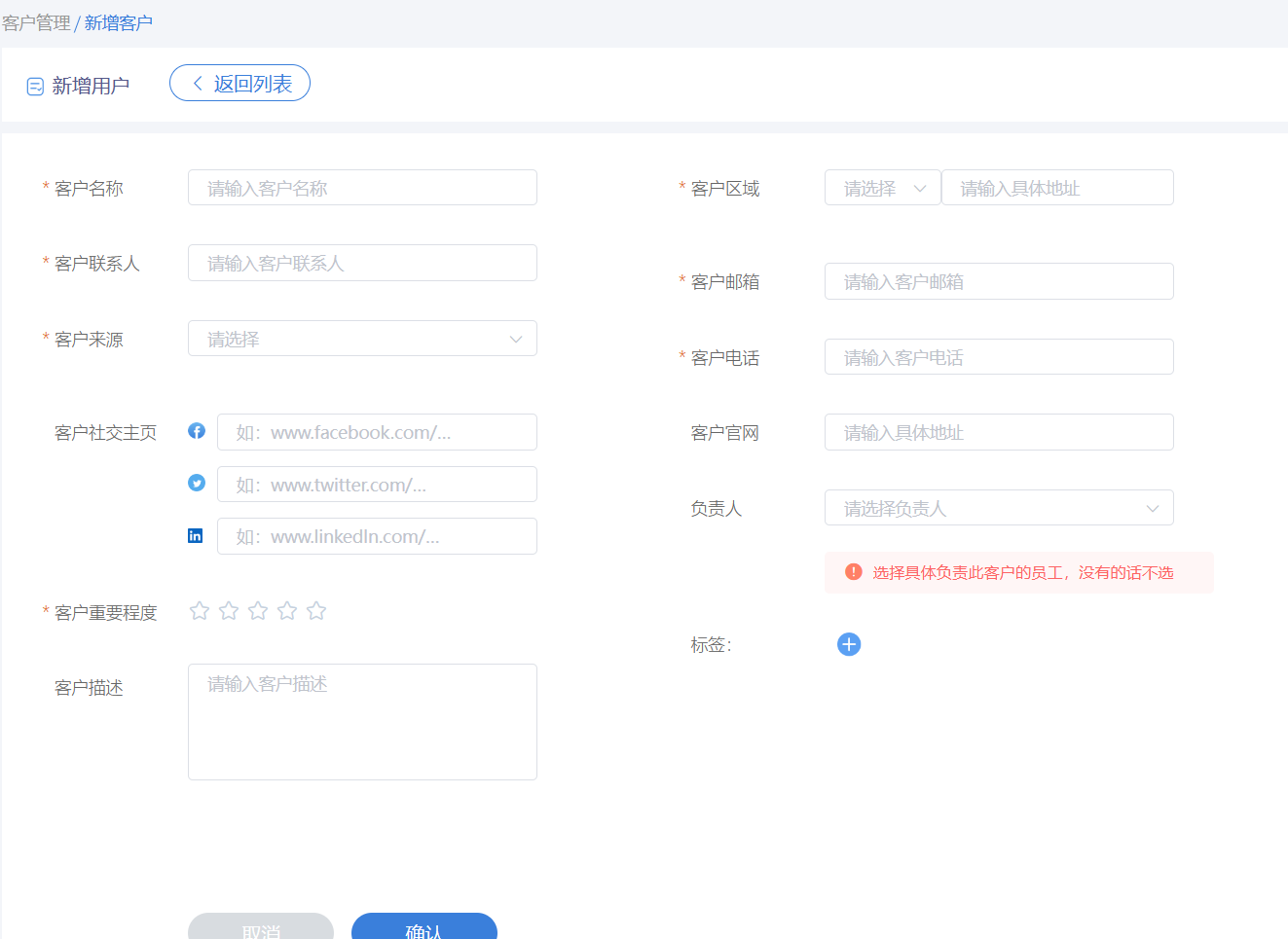Focus the 客户邮箱 input field

coord(999,281)
